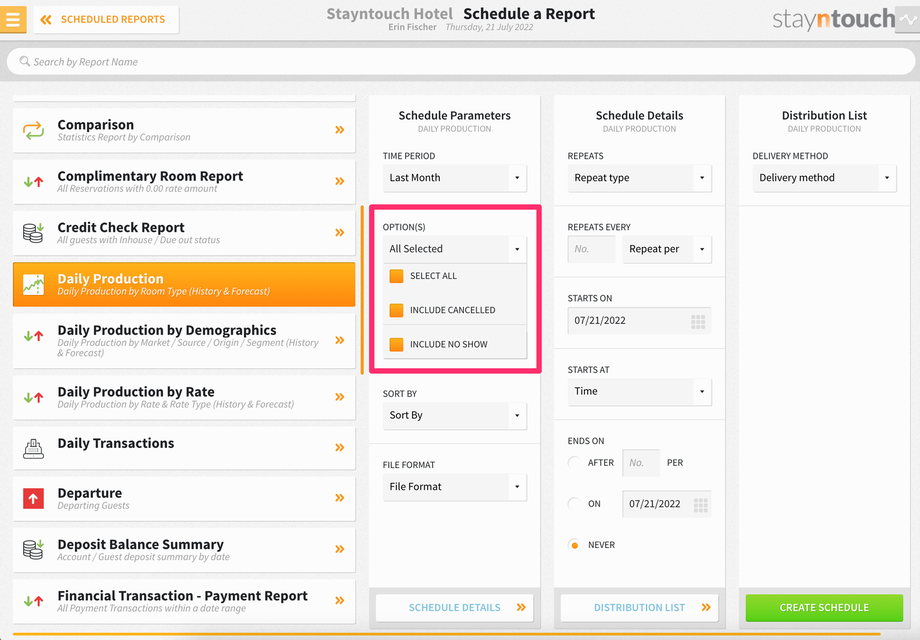The height and width of the screenshot is (640, 920).
Task: Select the On radio button under Ends On
Action: 574,504
